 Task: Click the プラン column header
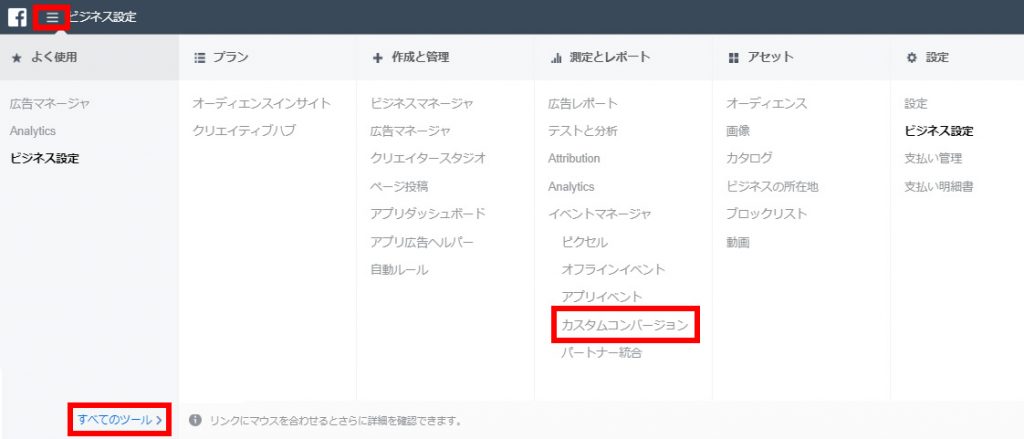[x=231, y=57]
